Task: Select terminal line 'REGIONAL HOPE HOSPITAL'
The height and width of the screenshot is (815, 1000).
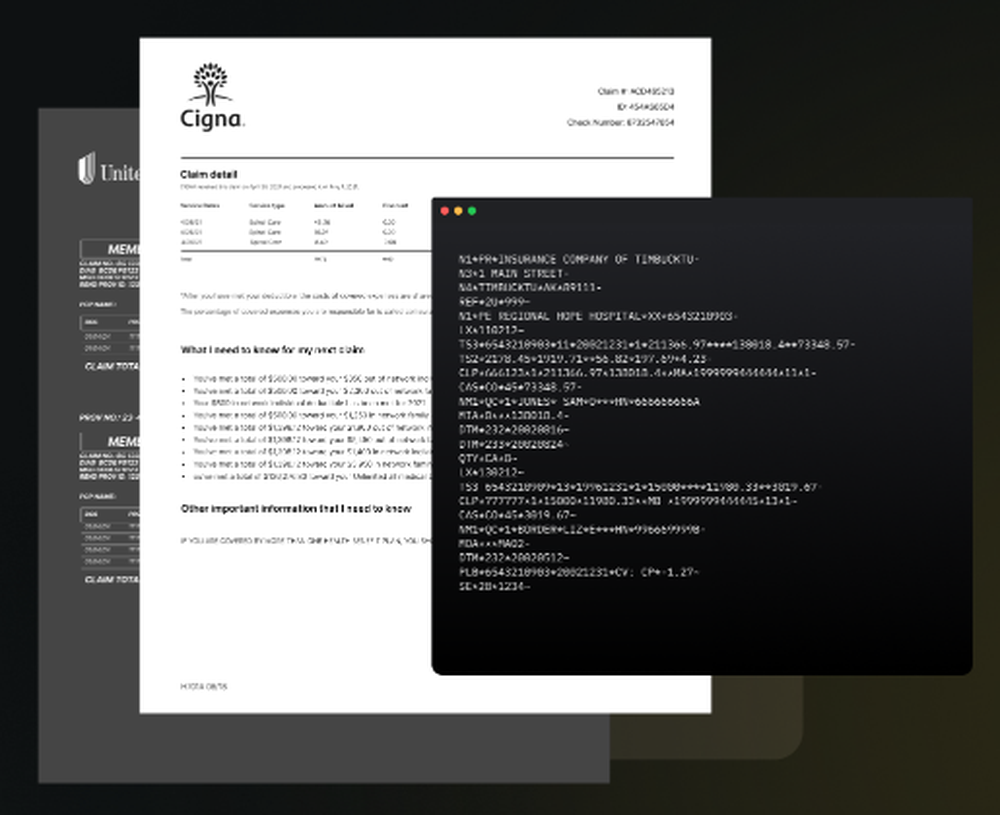Action: [598, 316]
